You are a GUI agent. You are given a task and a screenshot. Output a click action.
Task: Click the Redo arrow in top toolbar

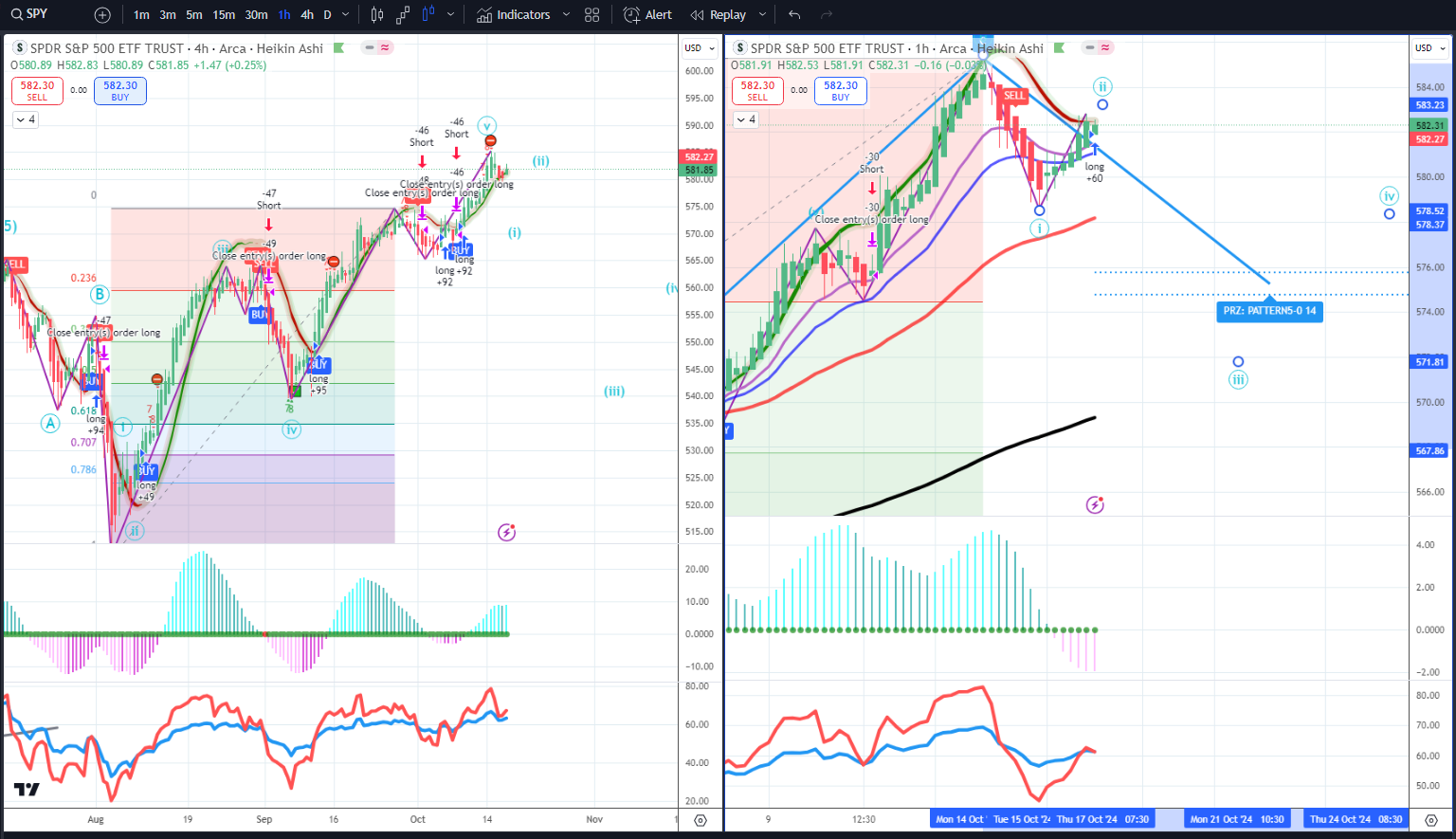click(x=827, y=15)
